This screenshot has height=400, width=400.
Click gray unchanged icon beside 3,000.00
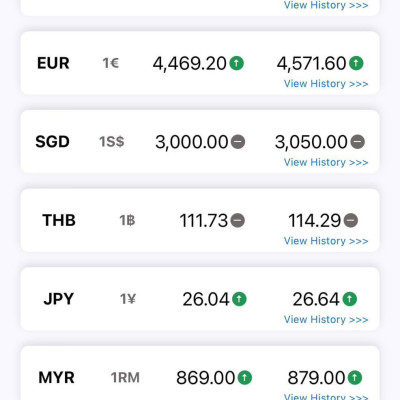click(238, 142)
